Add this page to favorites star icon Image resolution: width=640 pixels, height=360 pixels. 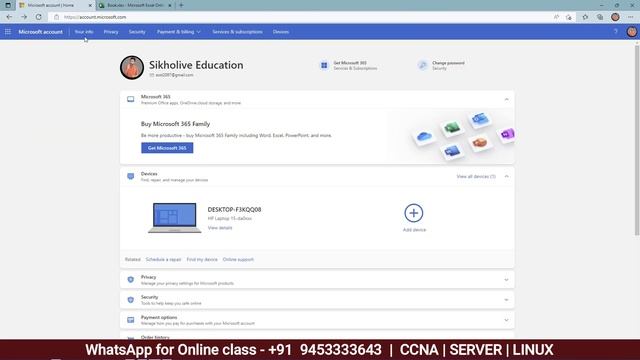point(569,17)
